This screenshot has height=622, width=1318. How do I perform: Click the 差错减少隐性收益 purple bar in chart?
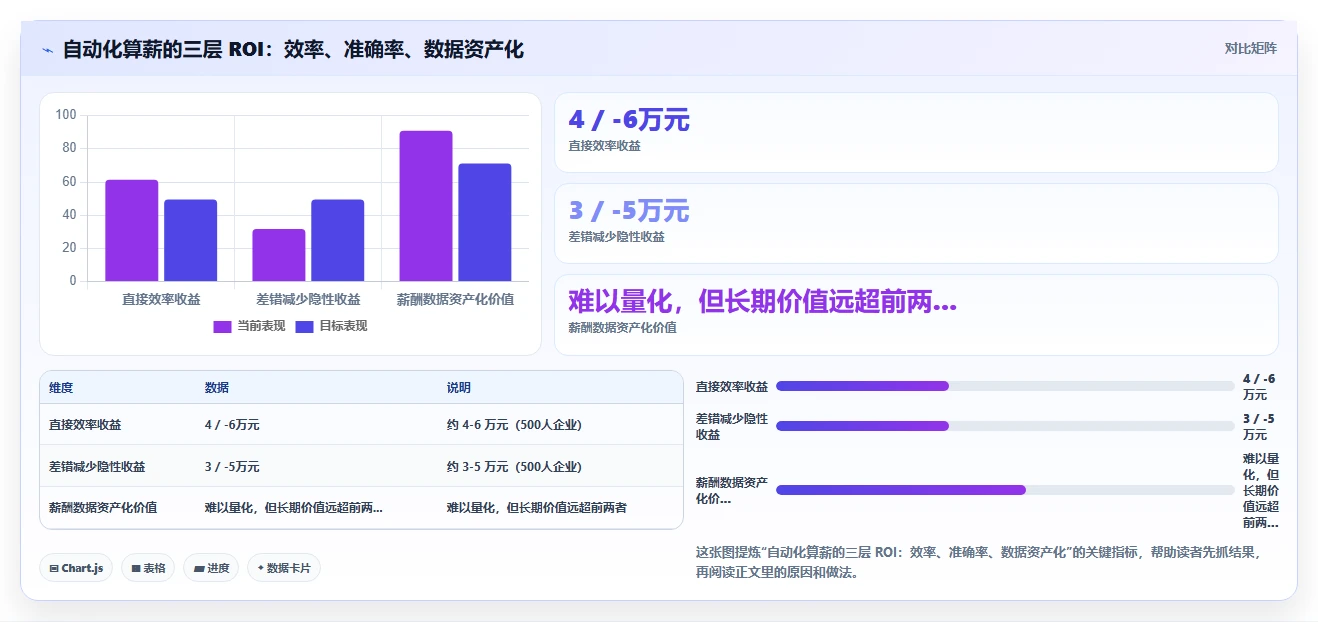[x=279, y=255]
